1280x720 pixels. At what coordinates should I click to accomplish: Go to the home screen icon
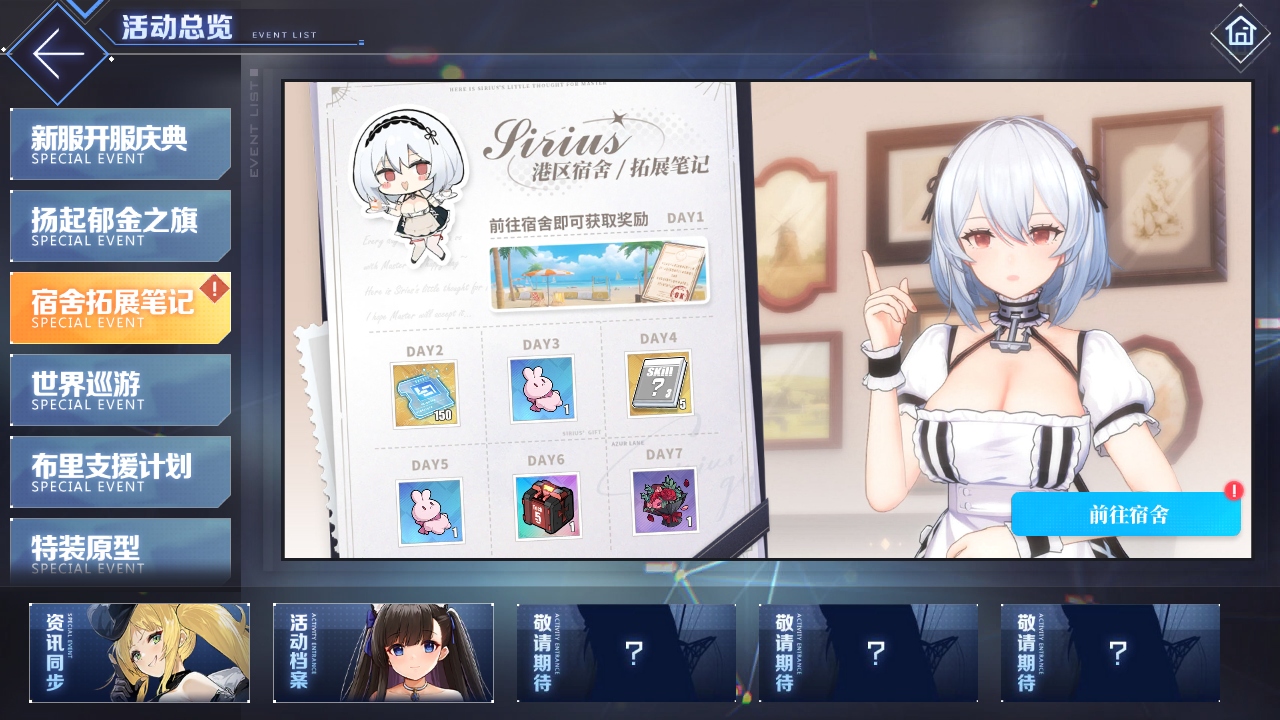[1240, 32]
